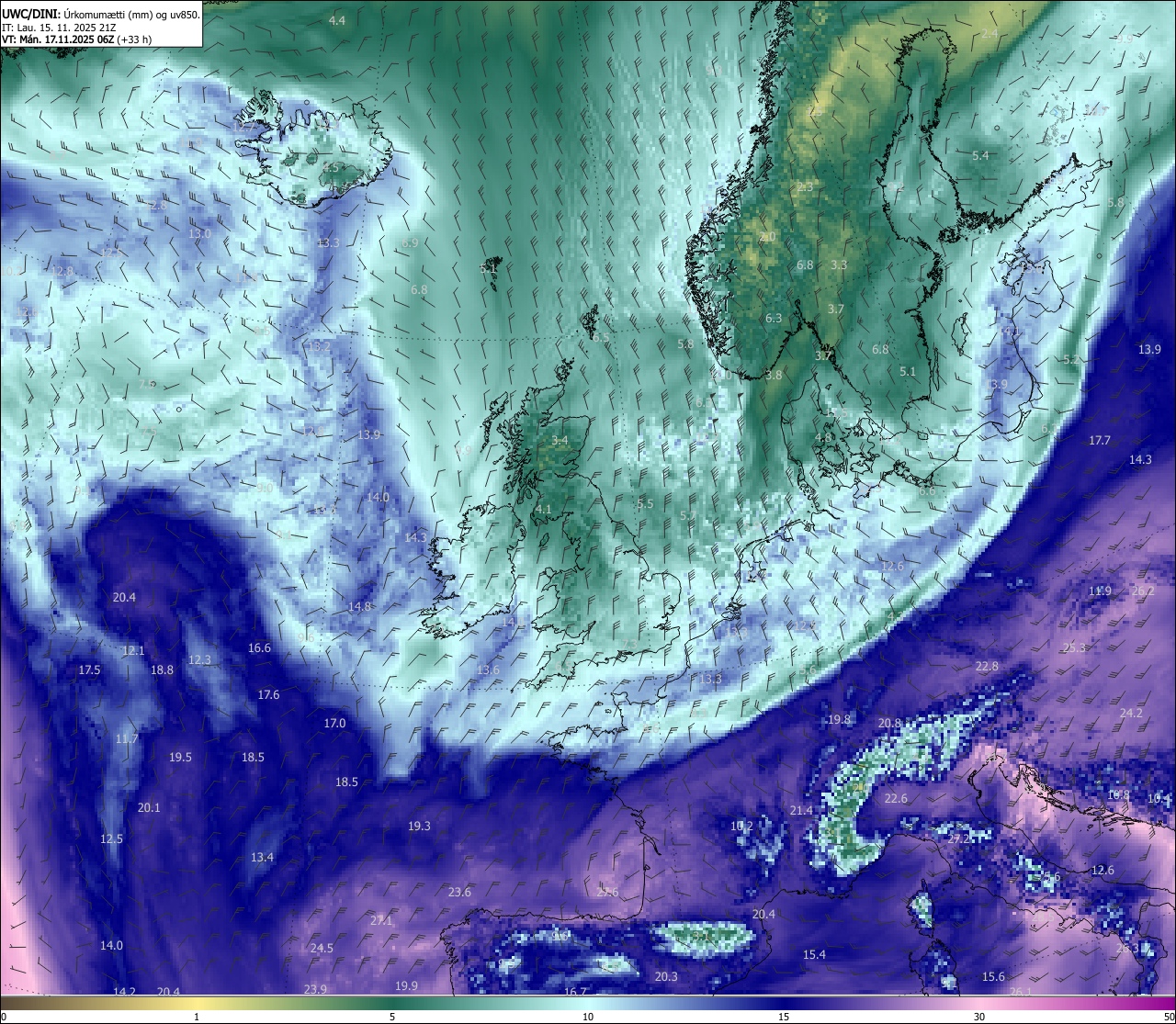Click the colour scale label 10
1176x1024 pixels.
point(588,1017)
